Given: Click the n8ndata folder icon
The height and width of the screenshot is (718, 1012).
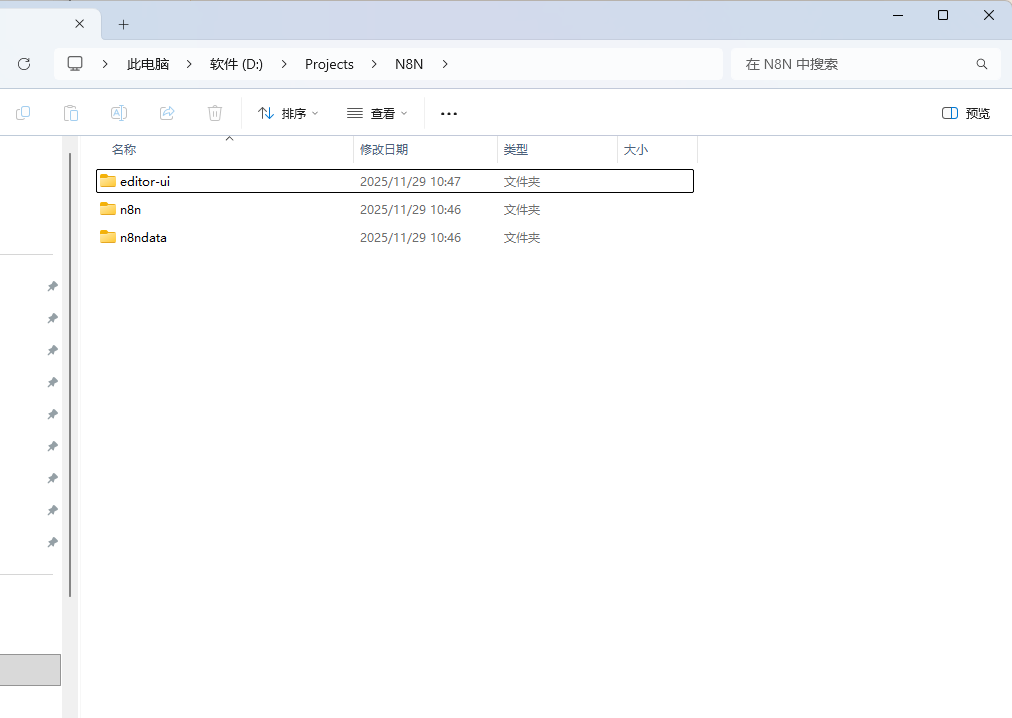Looking at the screenshot, I should tap(108, 237).
